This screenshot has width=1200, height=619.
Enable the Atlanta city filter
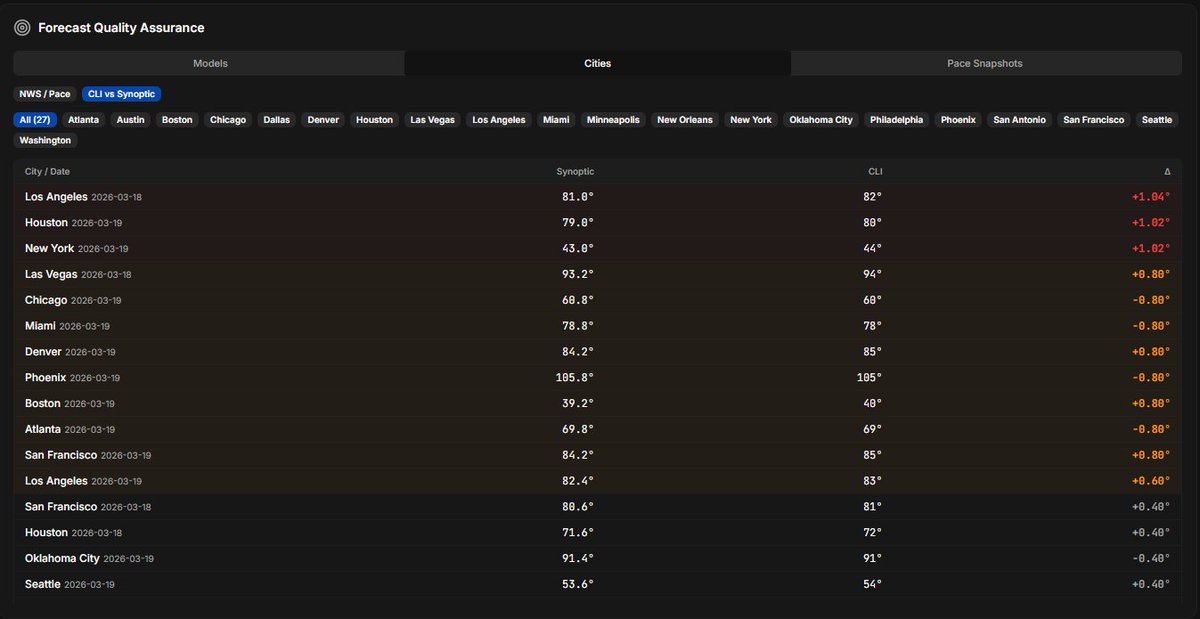pyautogui.click(x=84, y=119)
